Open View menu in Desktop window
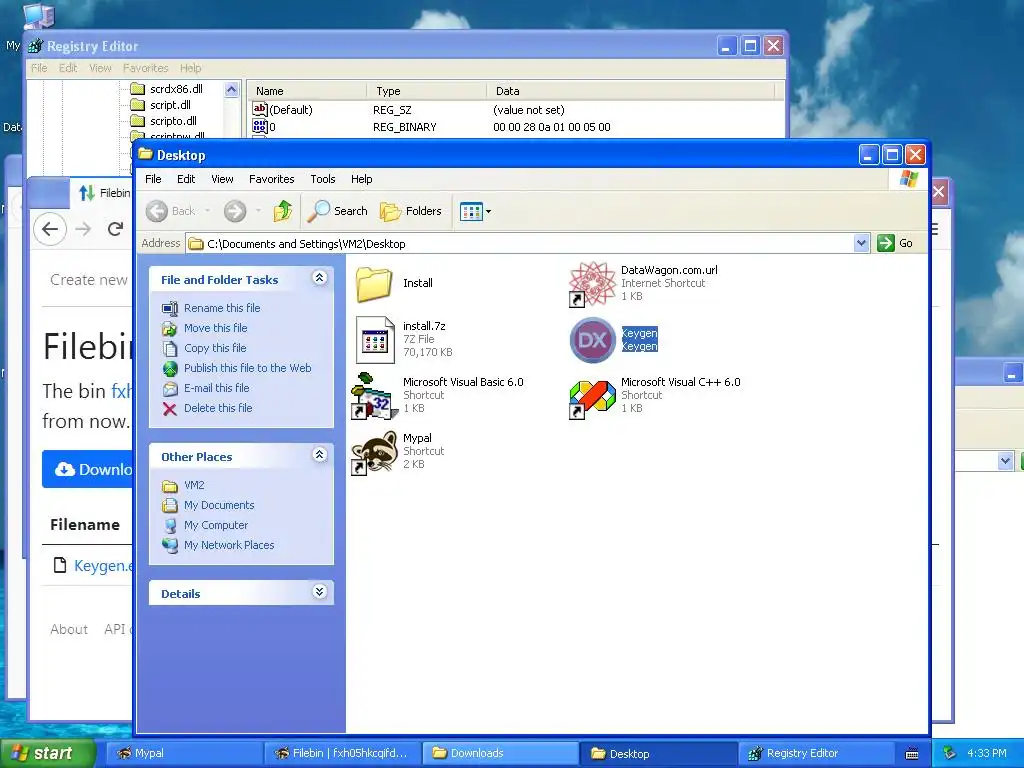Viewport: 1024px width, 768px height. click(222, 179)
